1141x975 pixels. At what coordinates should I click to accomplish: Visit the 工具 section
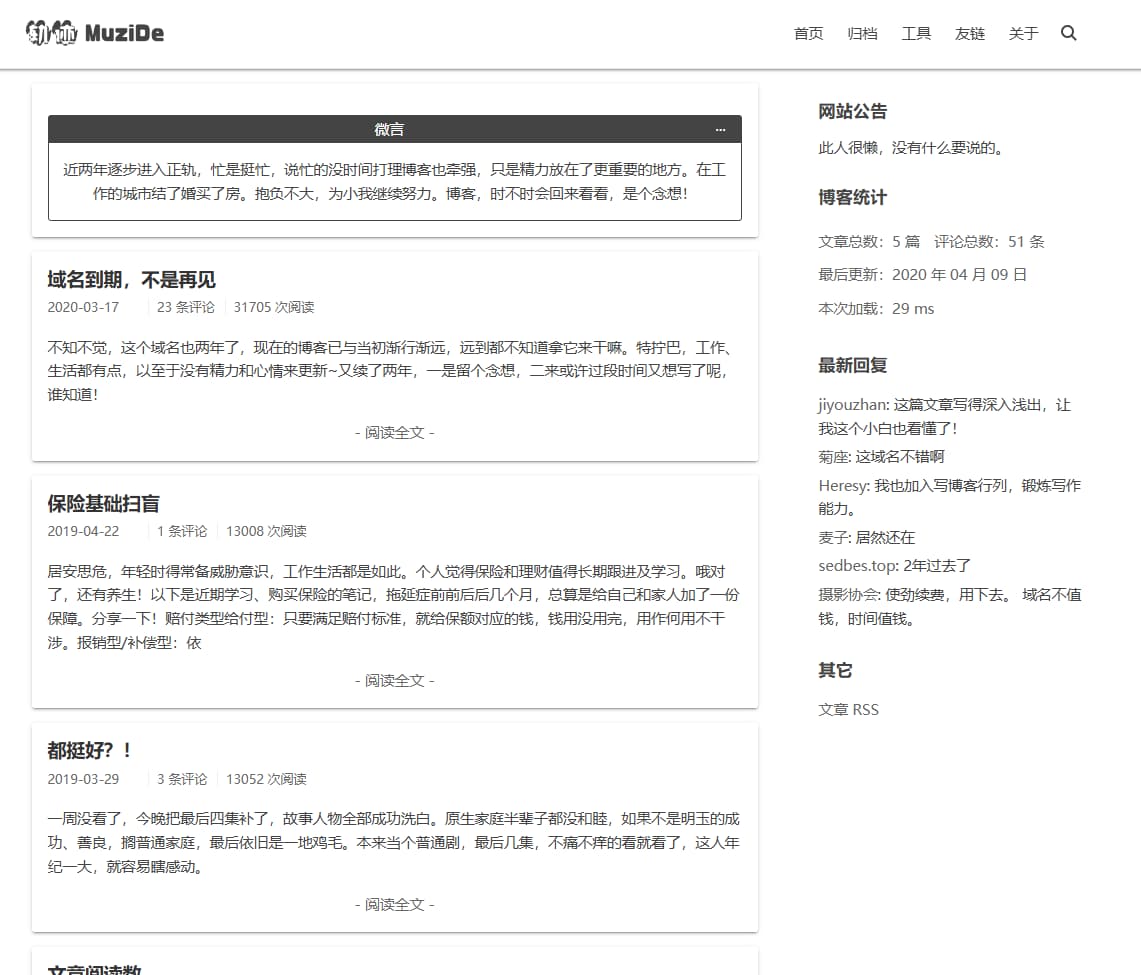pos(916,33)
